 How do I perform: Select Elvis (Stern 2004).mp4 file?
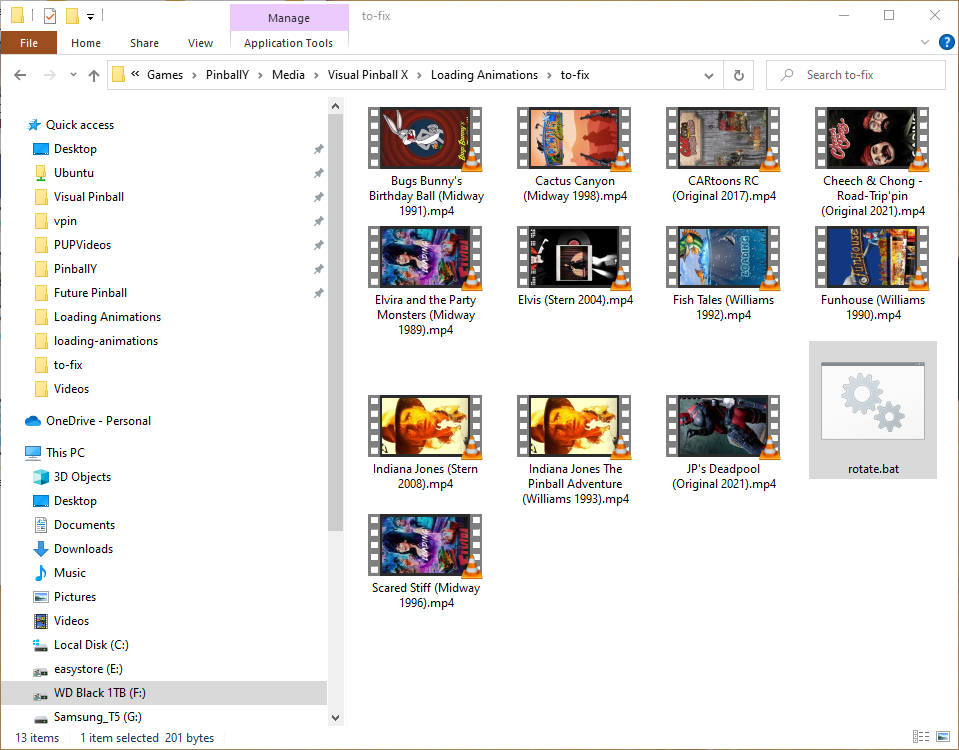coord(575,267)
